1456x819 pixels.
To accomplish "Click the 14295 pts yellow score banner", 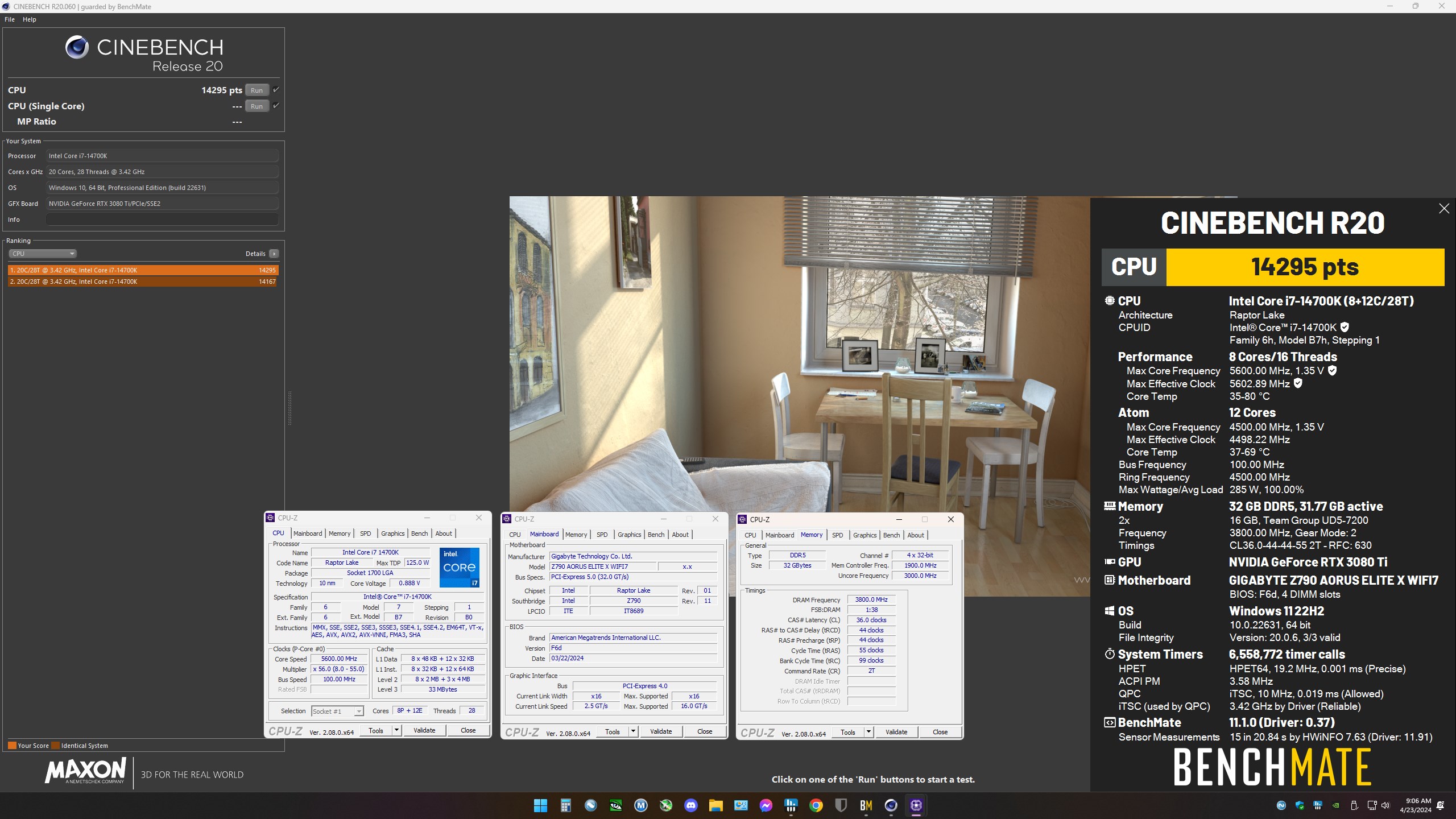I will click(1305, 267).
